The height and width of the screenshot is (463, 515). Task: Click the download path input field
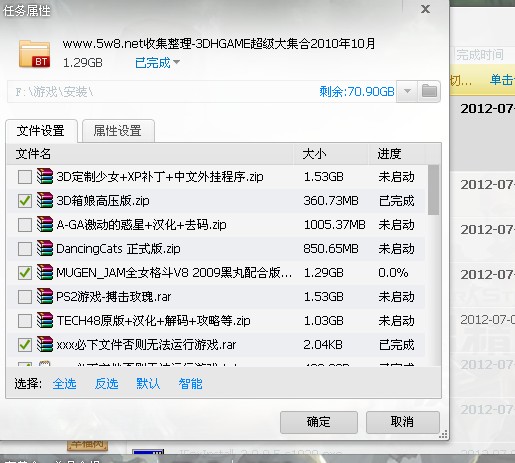202,91
